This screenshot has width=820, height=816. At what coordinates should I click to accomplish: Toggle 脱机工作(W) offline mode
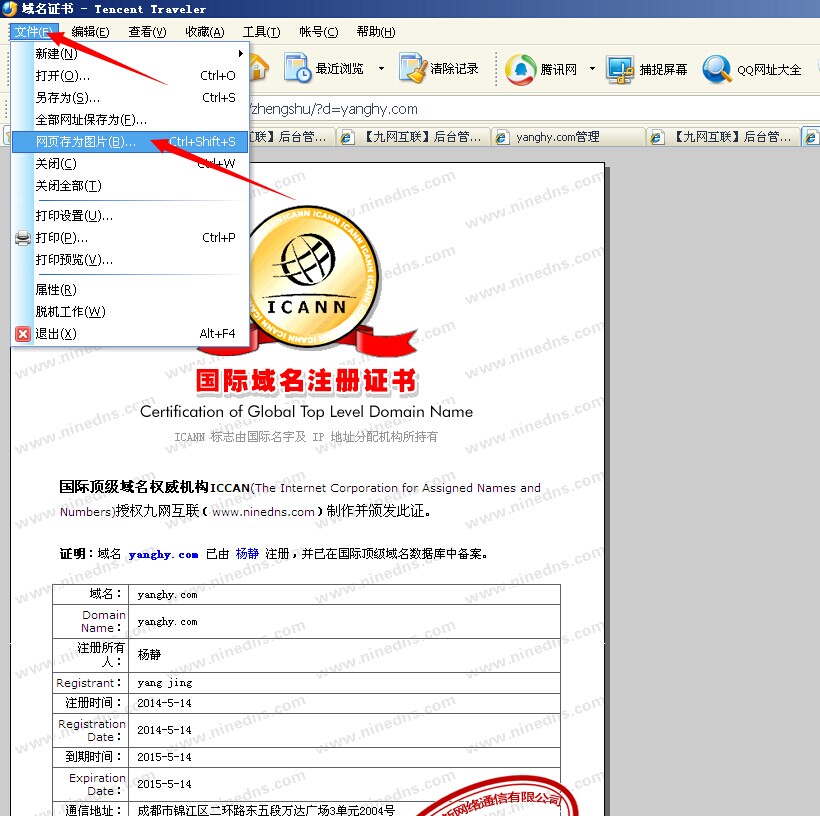click(x=130, y=312)
